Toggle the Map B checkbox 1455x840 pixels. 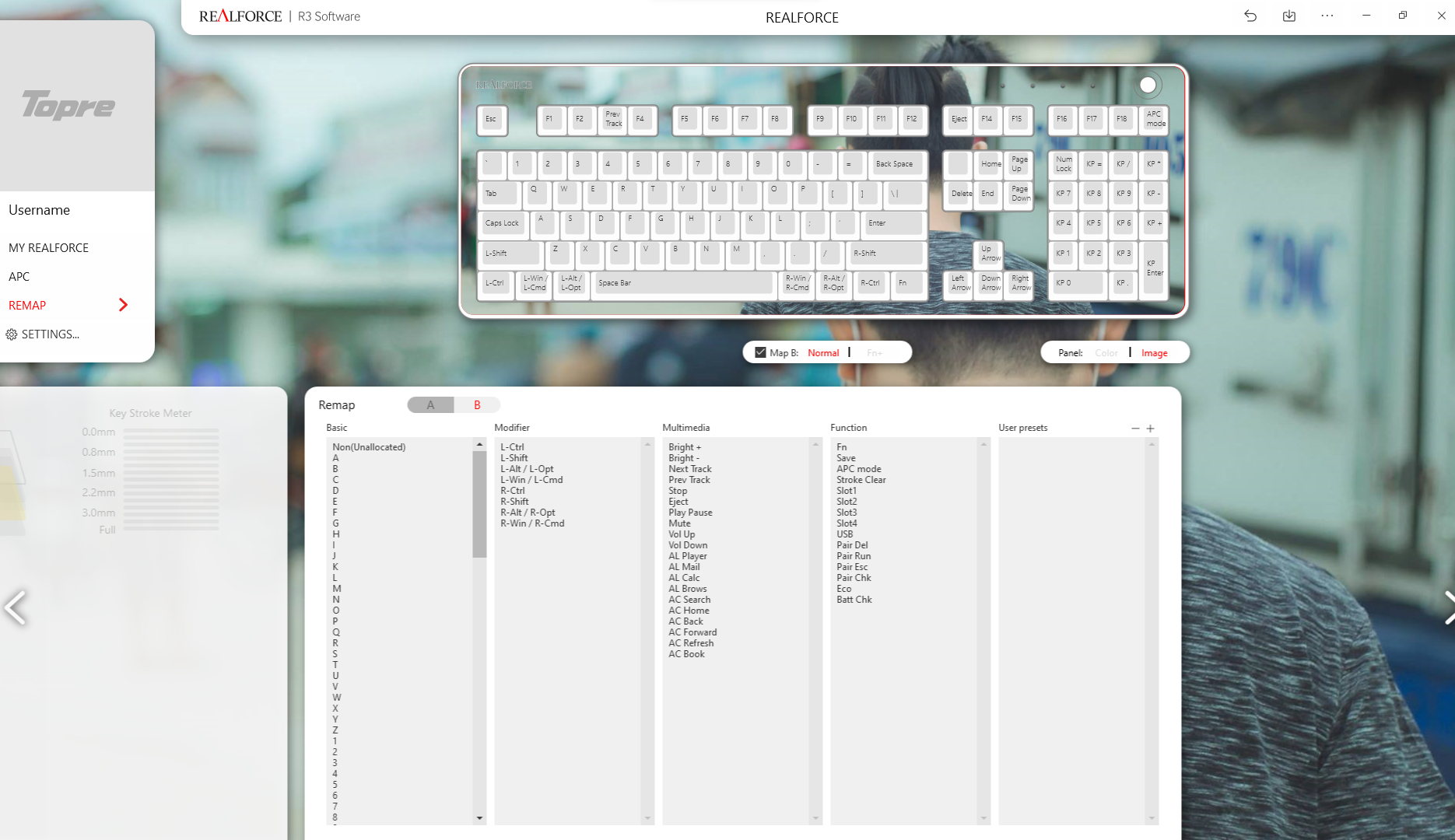(x=760, y=352)
